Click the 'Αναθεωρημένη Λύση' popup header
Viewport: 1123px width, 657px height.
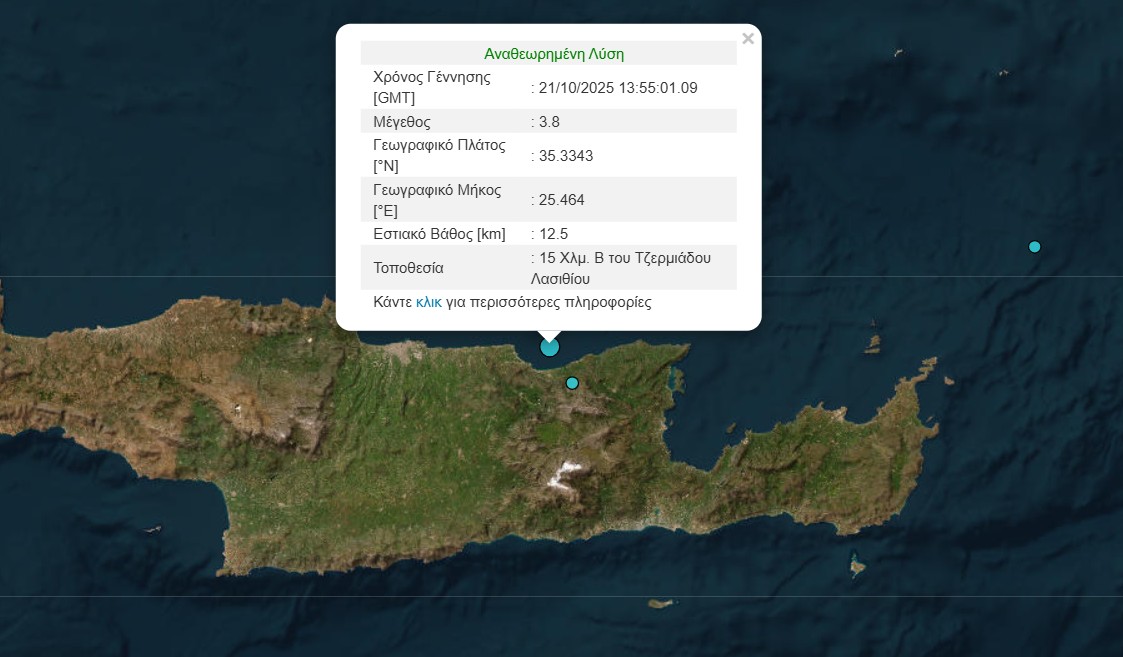point(553,54)
